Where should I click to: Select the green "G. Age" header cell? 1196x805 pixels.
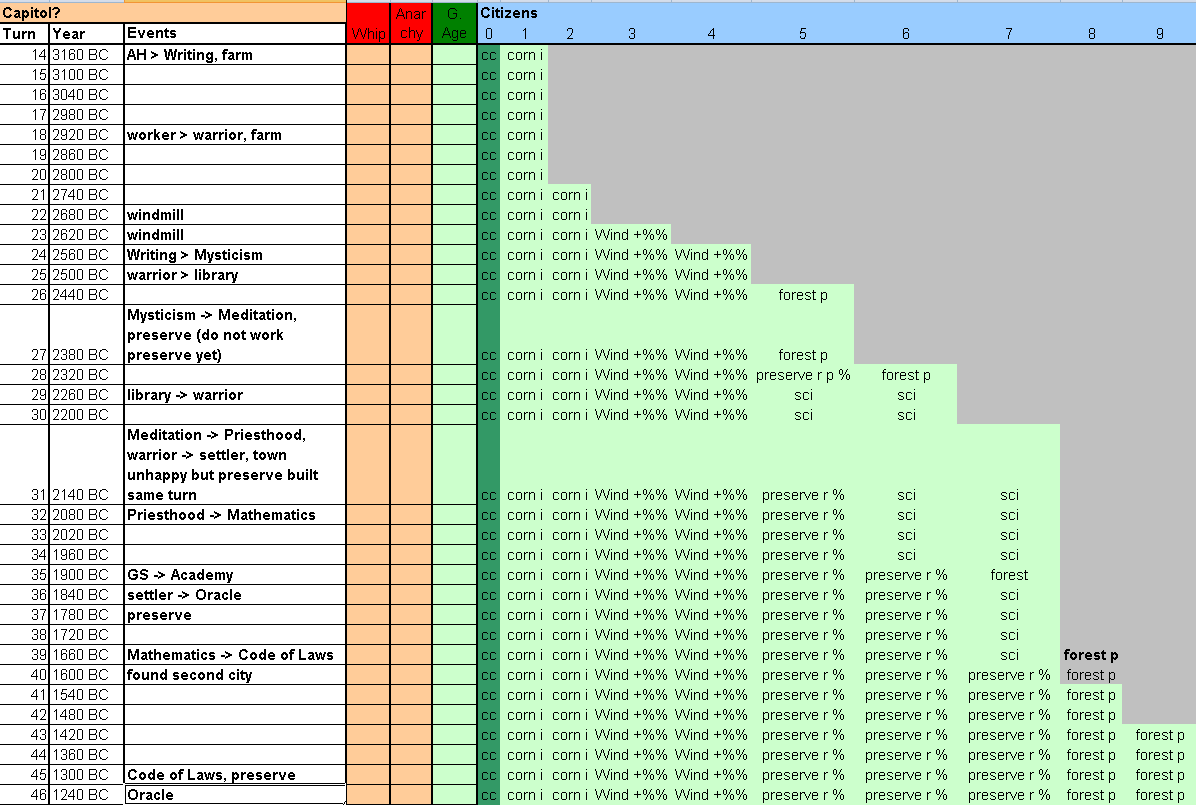click(x=454, y=23)
